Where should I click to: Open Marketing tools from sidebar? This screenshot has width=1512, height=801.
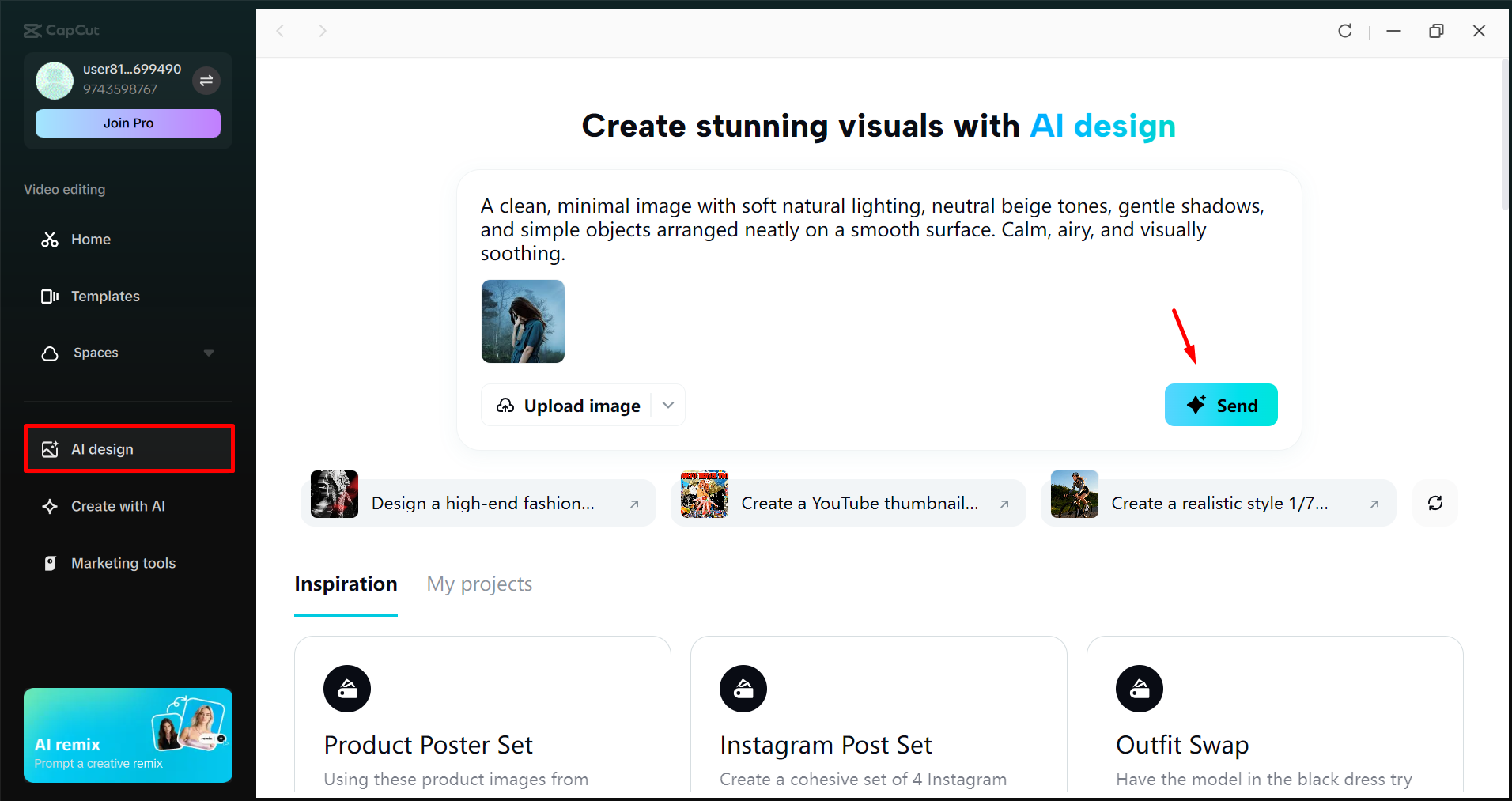123,562
